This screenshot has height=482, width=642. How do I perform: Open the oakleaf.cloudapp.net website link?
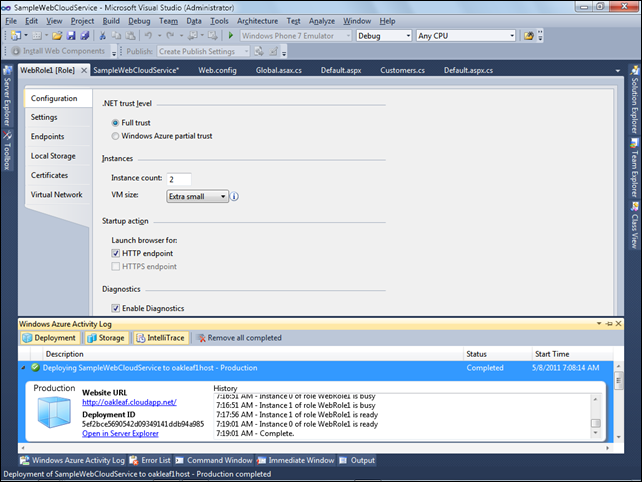click(x=128, y=402)
